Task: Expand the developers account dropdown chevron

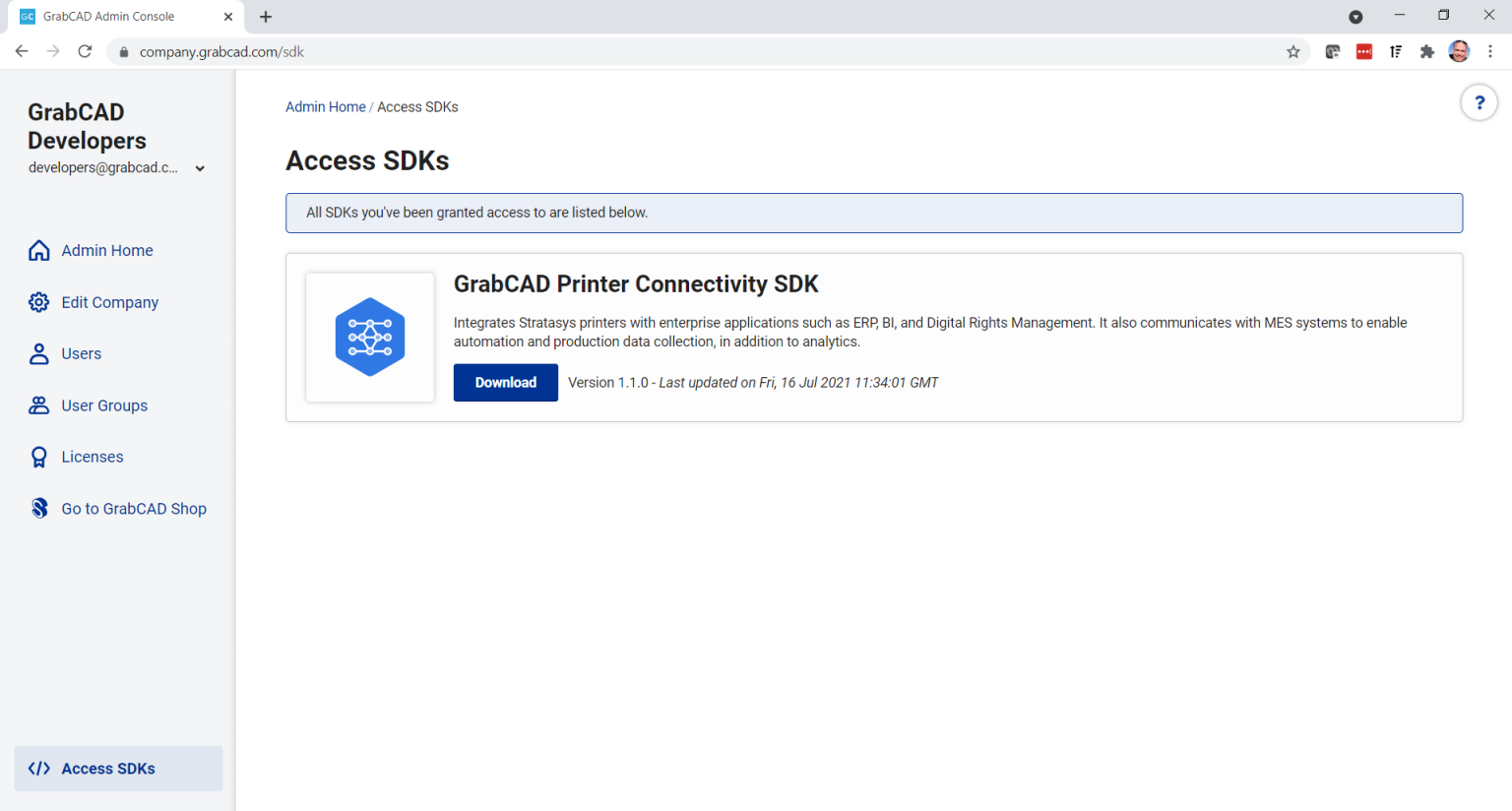Action: [x=200, y=167]
